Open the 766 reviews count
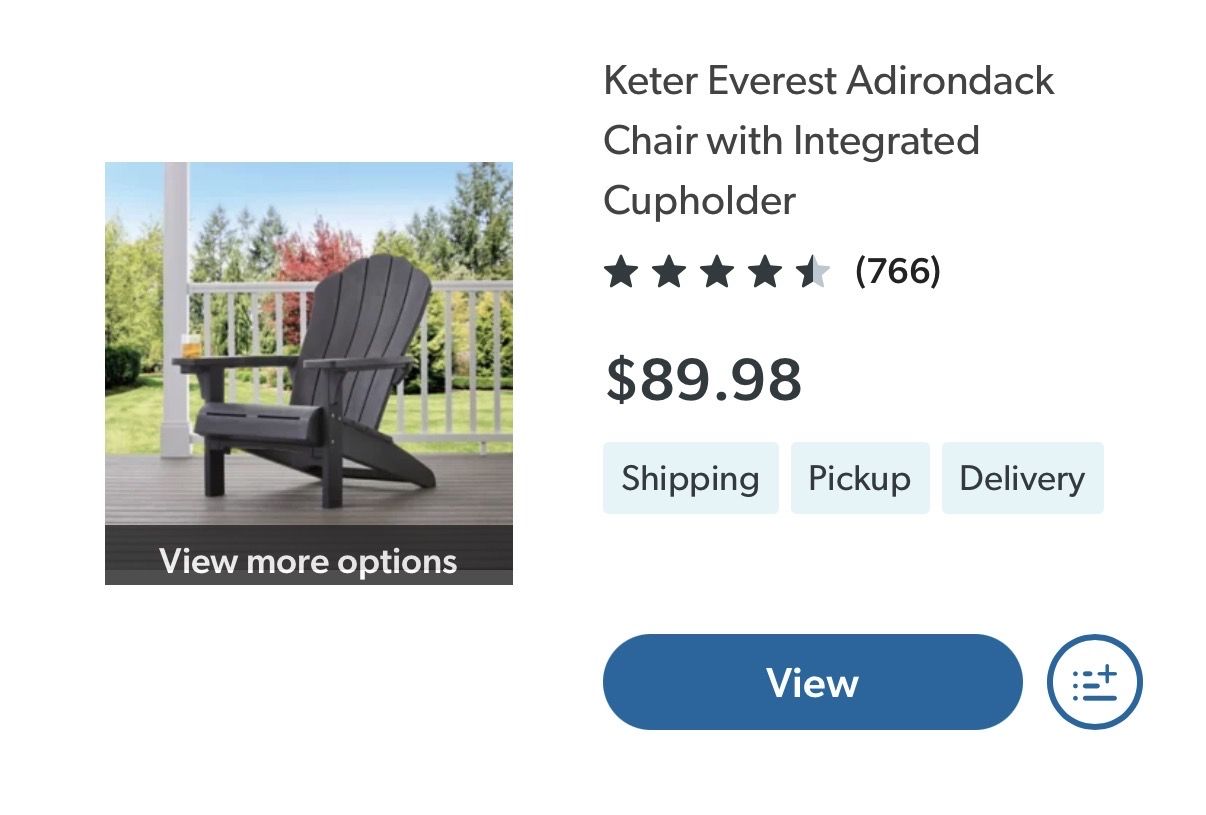The image size is (1206, 815). click(x=898, y=271)
